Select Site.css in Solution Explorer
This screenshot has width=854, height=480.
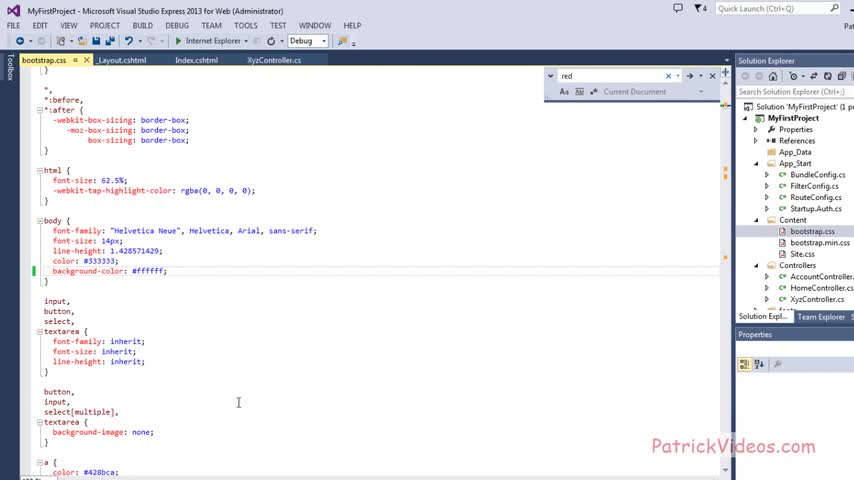click(802, 254)
